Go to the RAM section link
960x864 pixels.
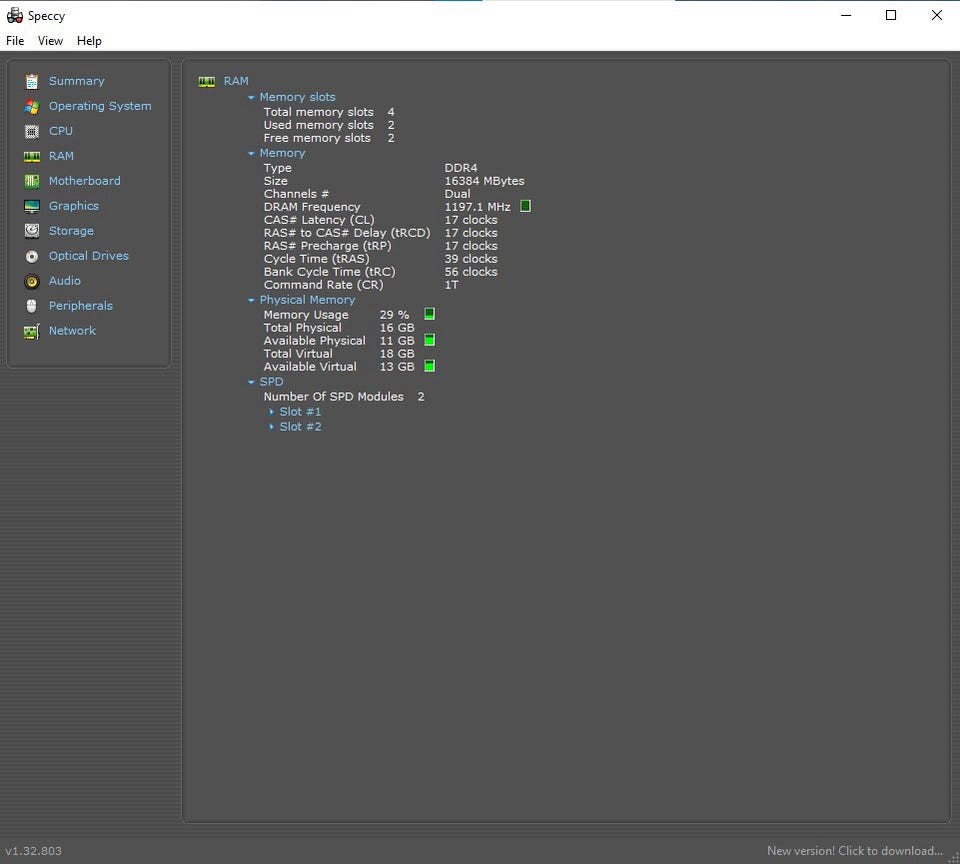(x=61, y=156)
